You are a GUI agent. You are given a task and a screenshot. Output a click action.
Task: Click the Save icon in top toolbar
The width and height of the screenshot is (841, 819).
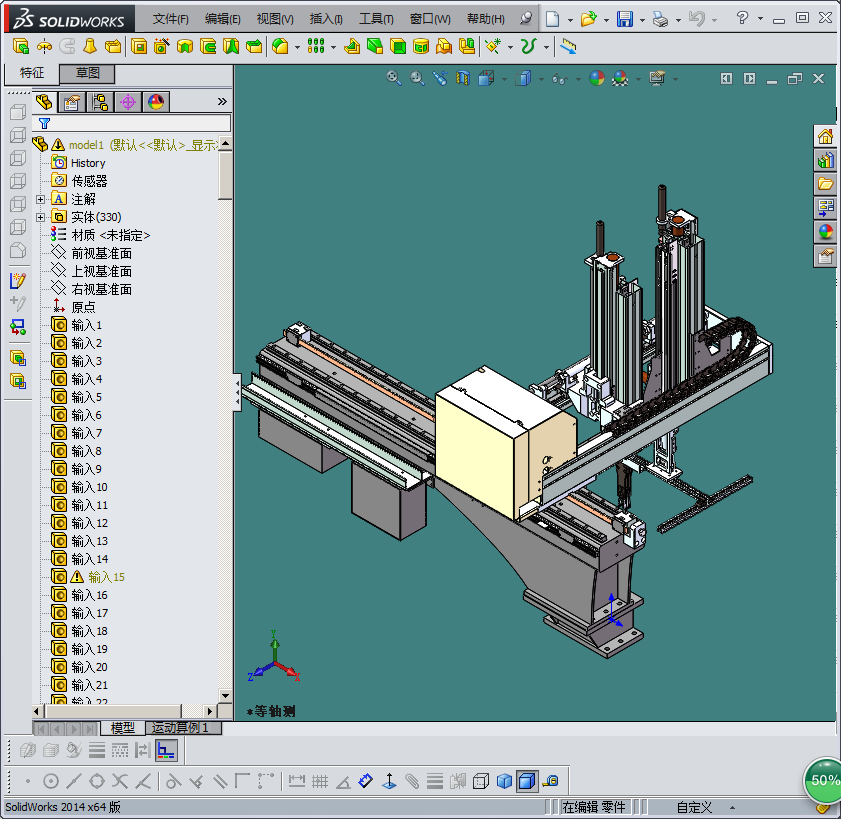click(624, 19)
